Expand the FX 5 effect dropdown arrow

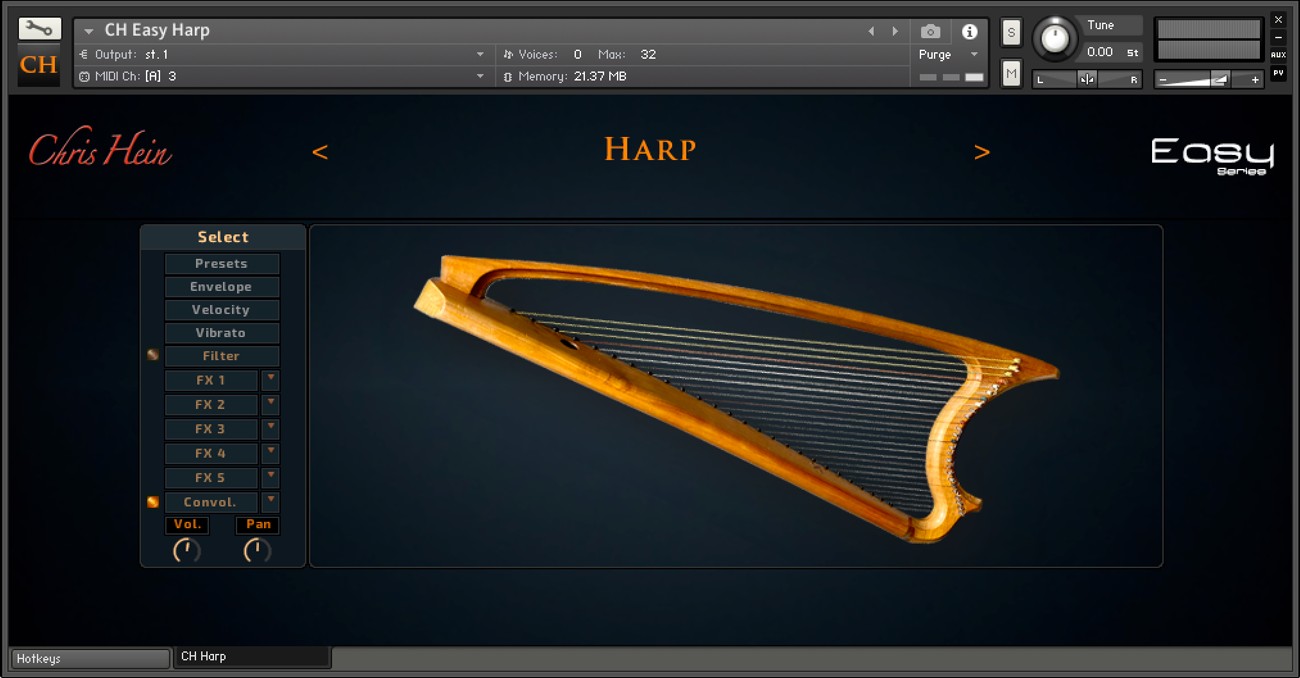270,478
